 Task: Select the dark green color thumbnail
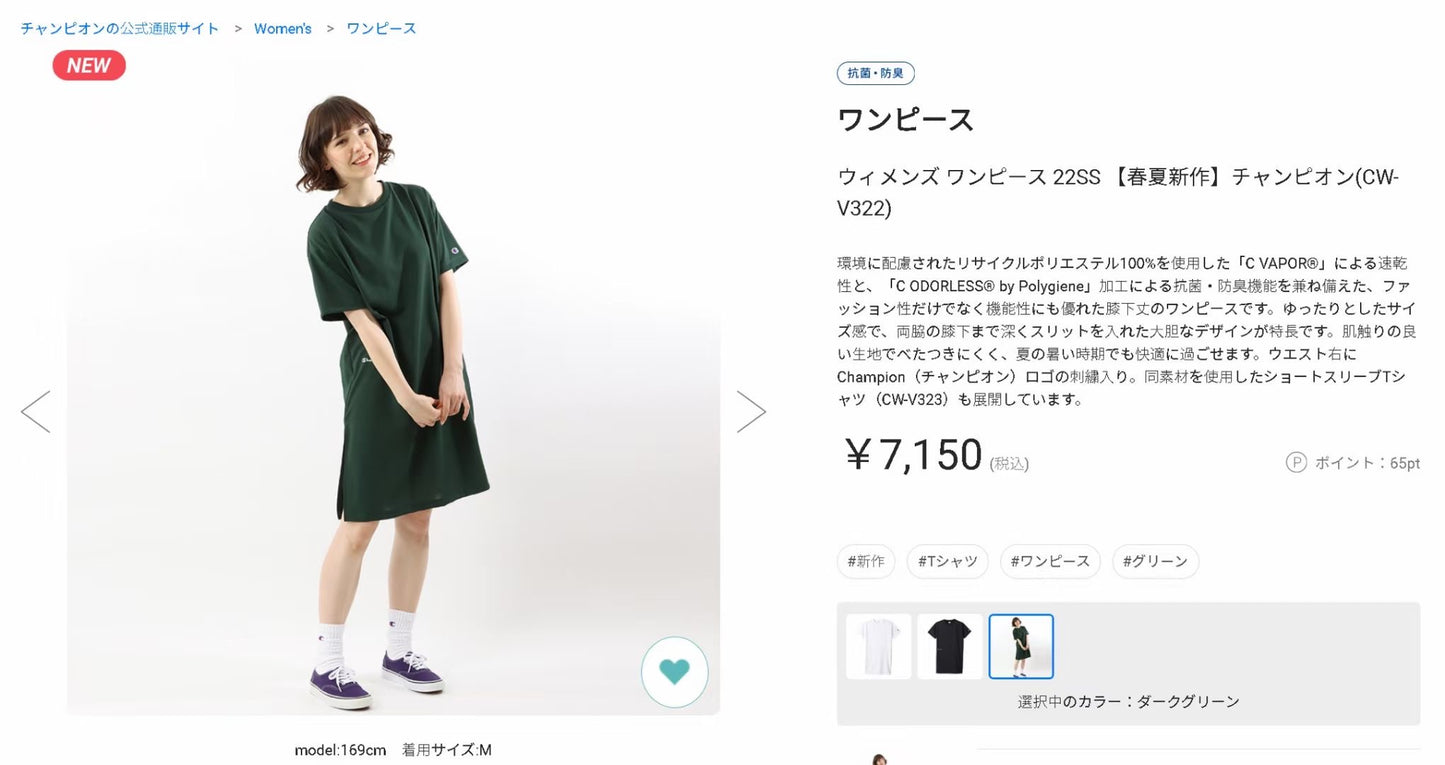(x=1021, y=646)
